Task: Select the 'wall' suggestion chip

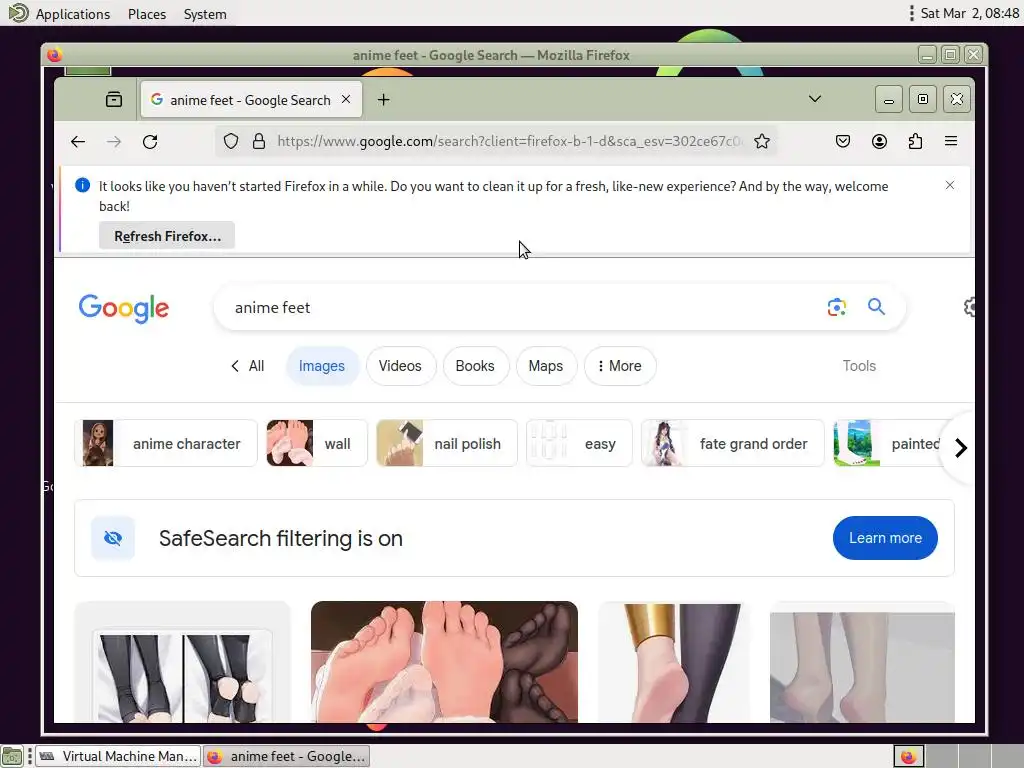Action: 317,443
